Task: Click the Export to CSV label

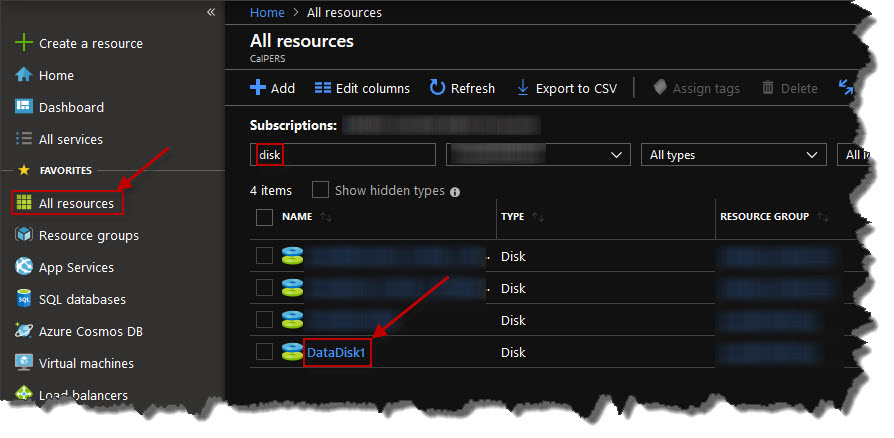Action: coord(576,88)
